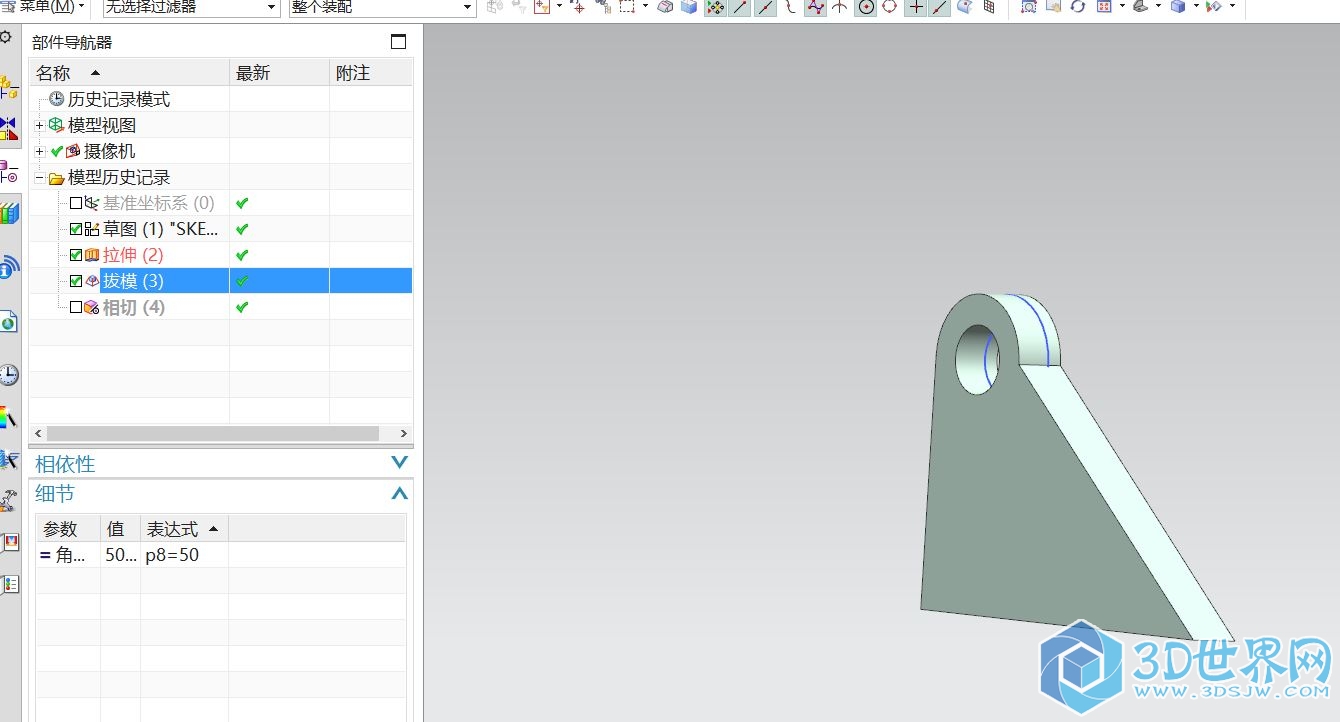
Task: Click the 参数 column header
Action: (68, 529)
